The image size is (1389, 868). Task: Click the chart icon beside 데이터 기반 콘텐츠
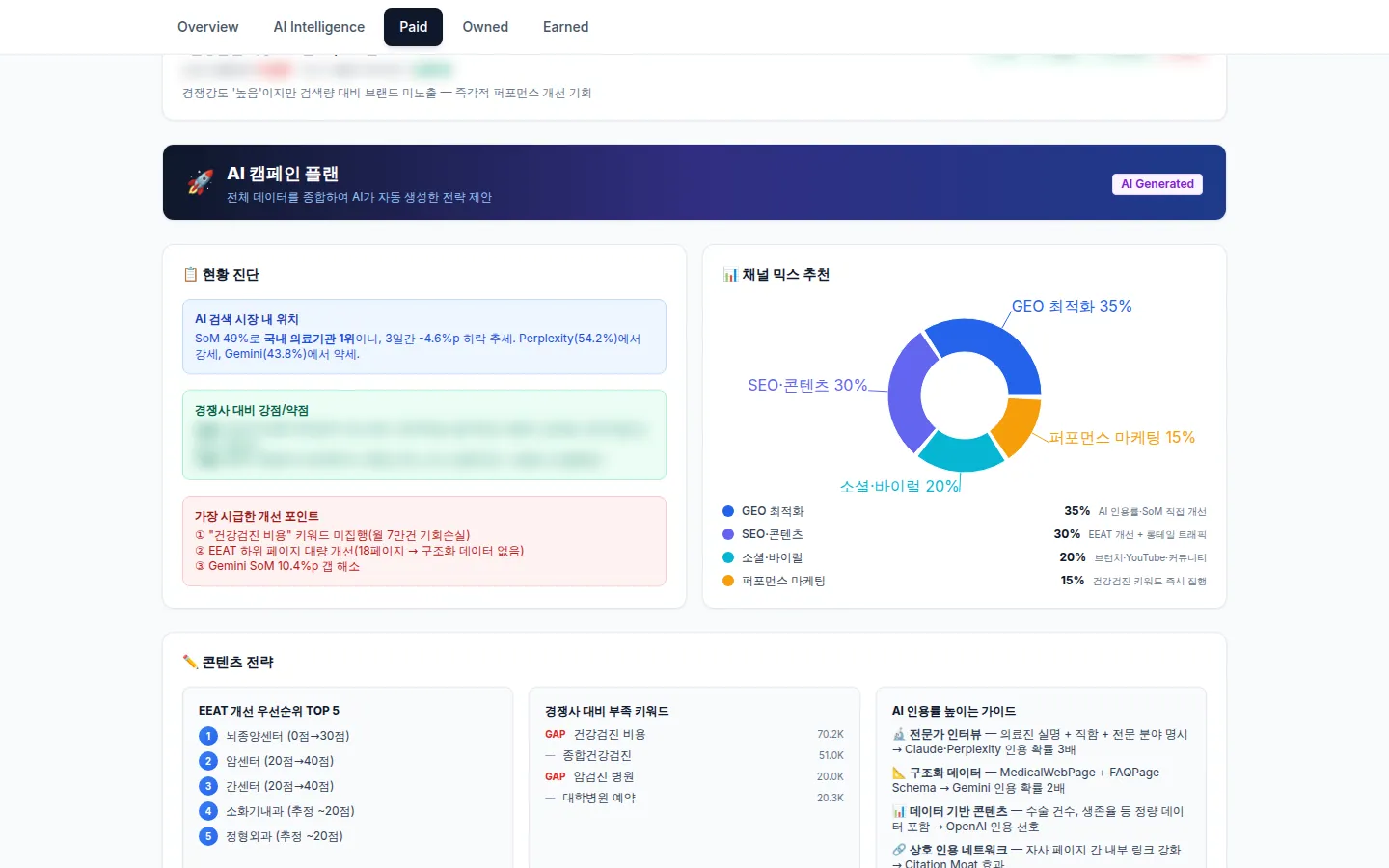tap(899, 811)
